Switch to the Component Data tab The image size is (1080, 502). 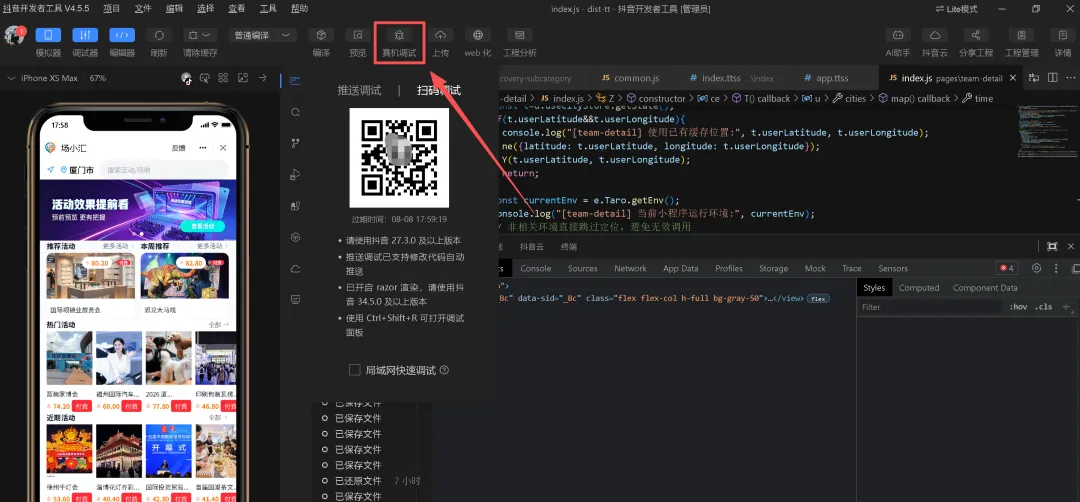pos(985,288)
